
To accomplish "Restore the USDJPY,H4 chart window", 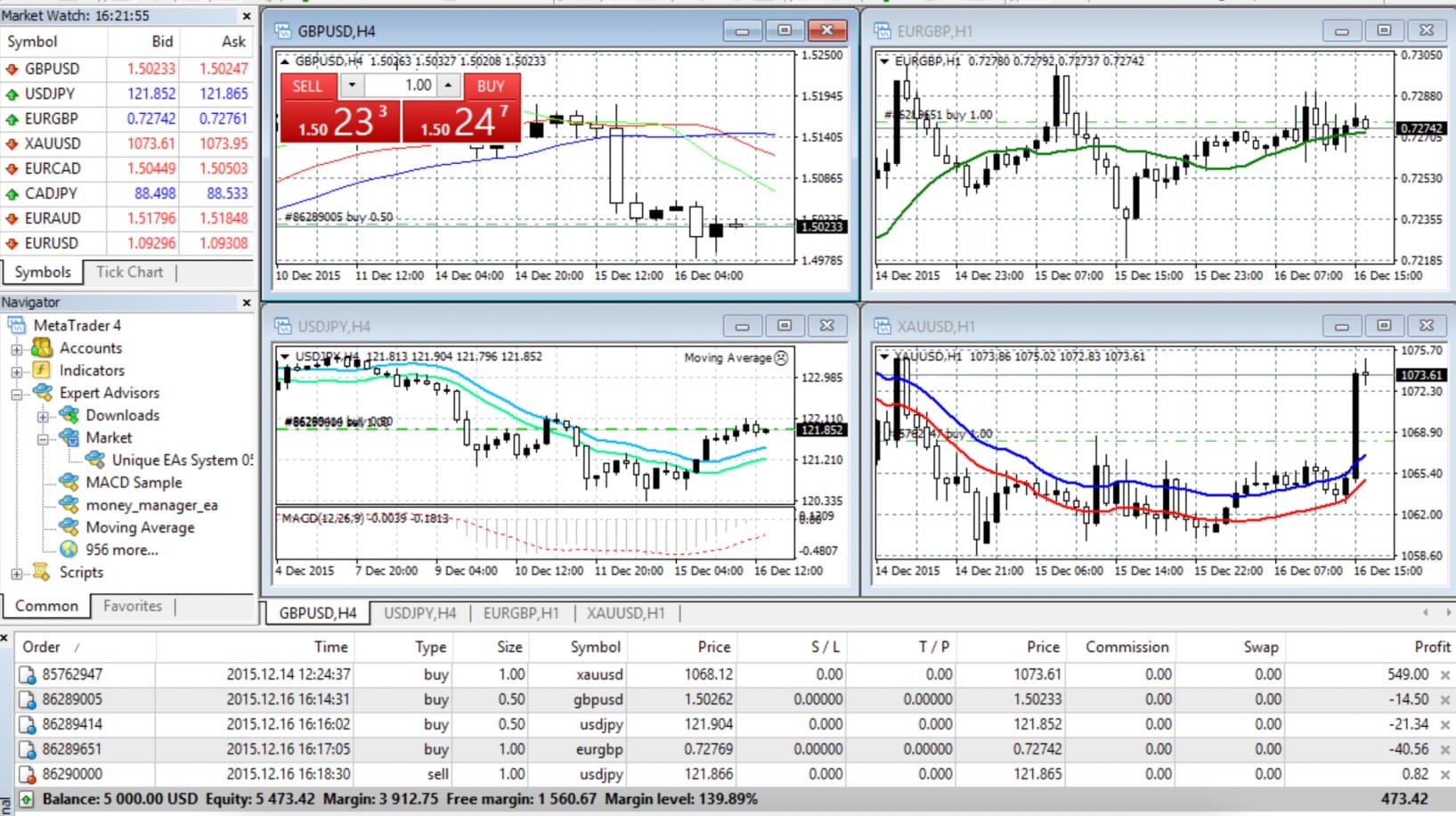I will (785, 326).
